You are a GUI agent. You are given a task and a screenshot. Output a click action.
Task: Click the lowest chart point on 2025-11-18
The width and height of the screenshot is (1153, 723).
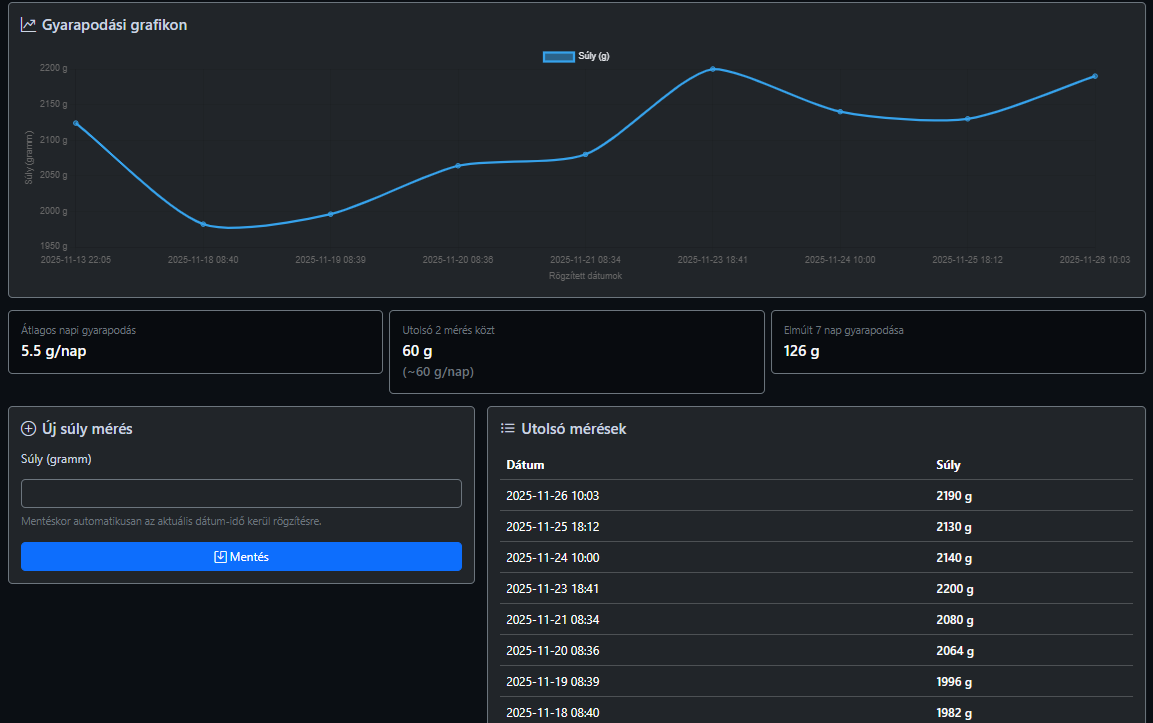tap(203, 224)
